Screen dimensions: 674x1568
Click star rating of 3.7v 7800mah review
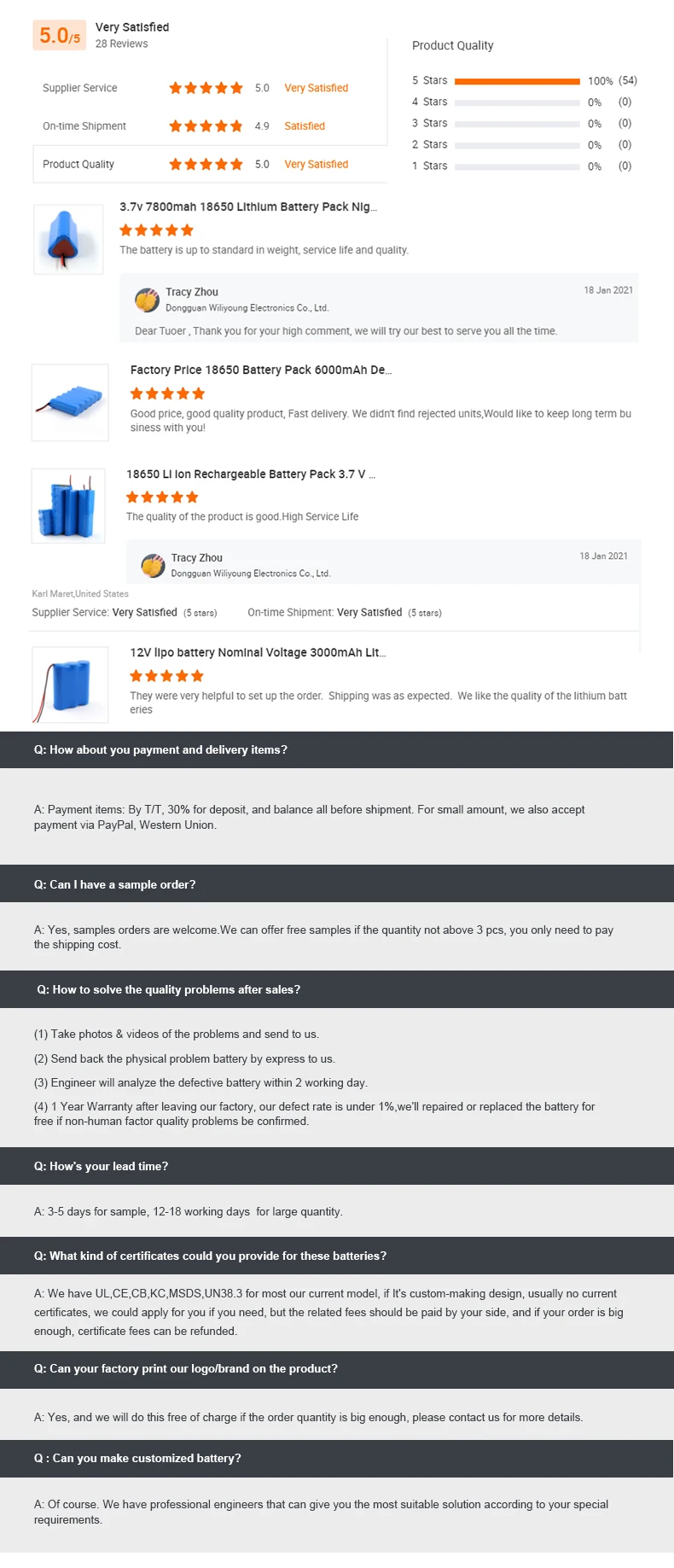(x=156, y=230)
